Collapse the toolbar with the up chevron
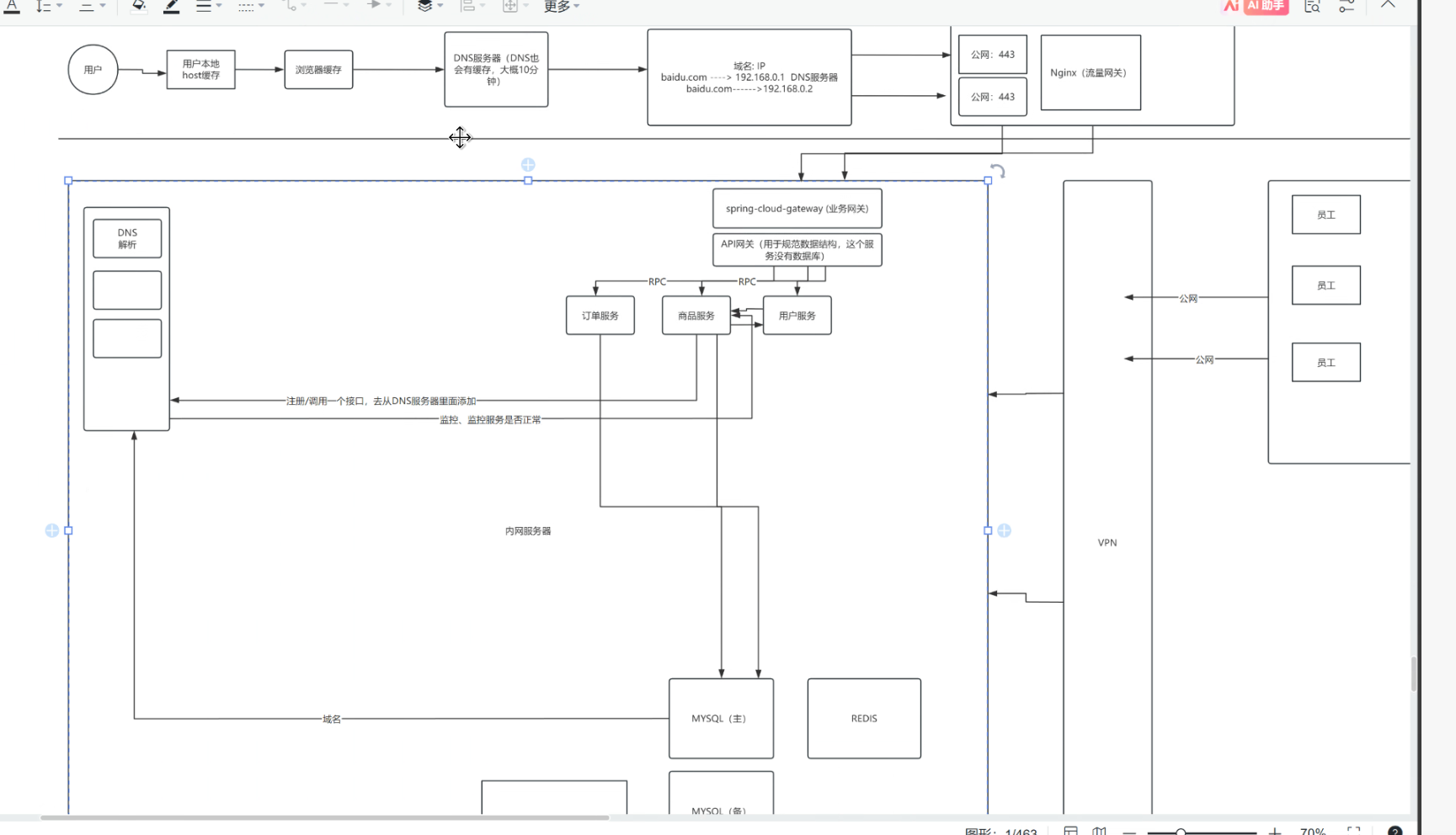 [x=1388, y=4]
